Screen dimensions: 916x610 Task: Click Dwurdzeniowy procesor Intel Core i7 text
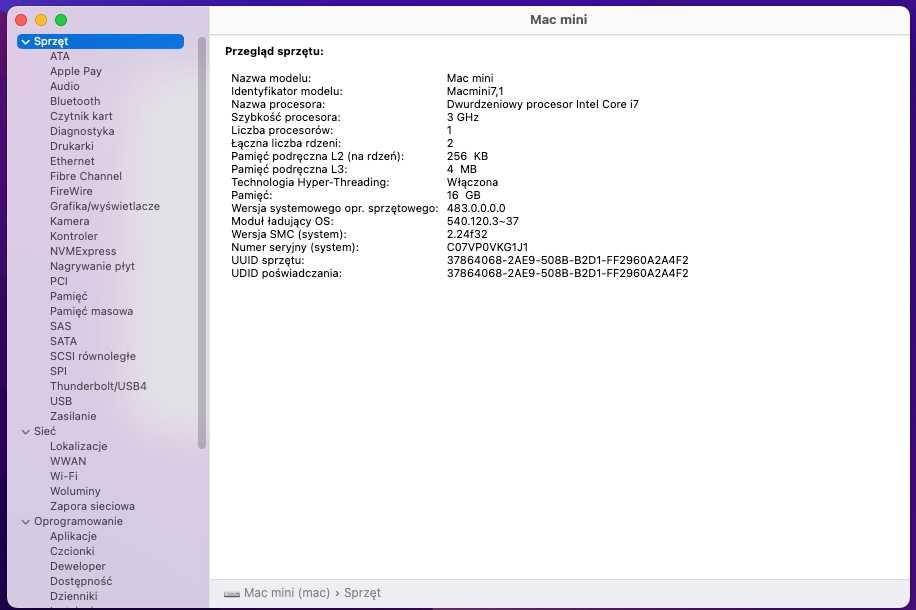(543, 104)
